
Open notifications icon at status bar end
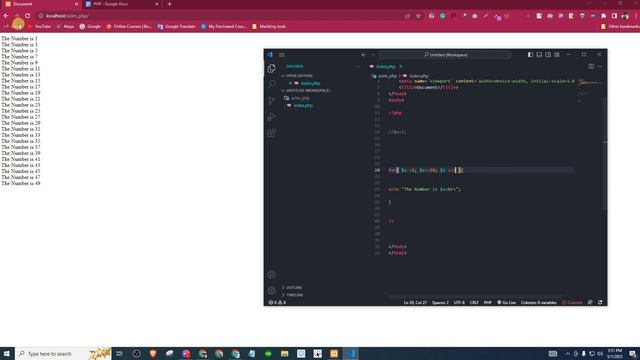600,302
